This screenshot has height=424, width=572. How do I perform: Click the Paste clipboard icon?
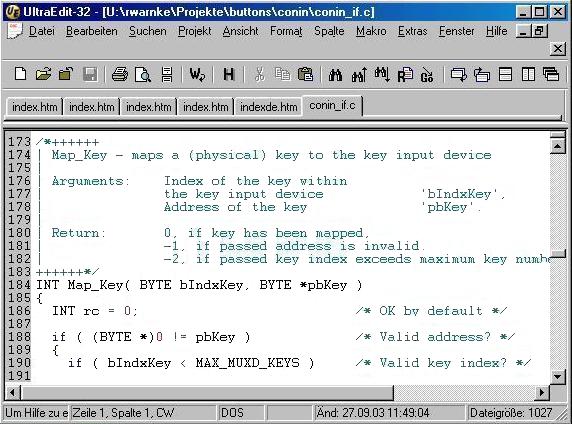(305, 74)
